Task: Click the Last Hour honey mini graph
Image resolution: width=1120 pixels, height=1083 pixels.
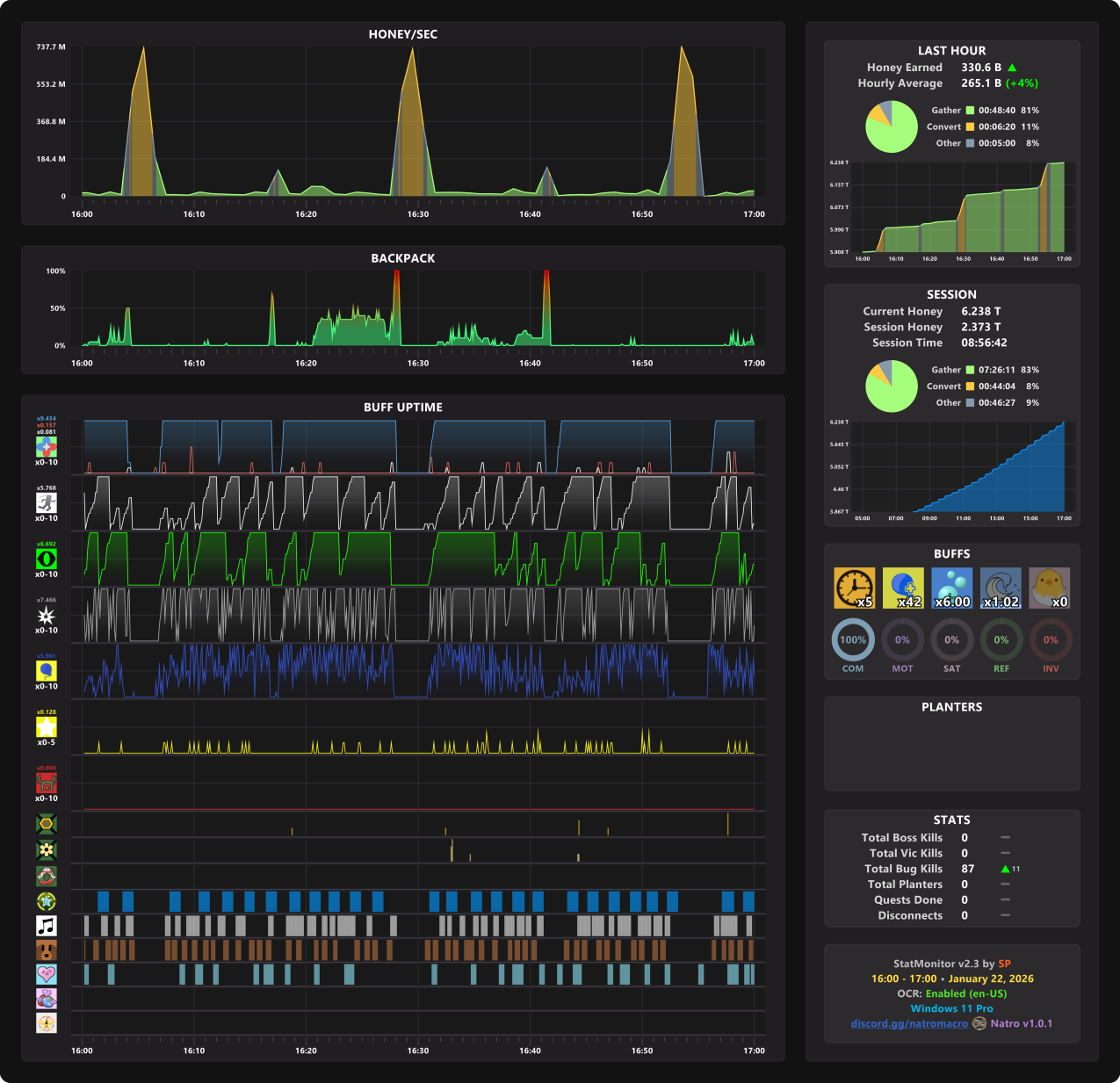Action: pyautogui.click(x=964, y=207)
